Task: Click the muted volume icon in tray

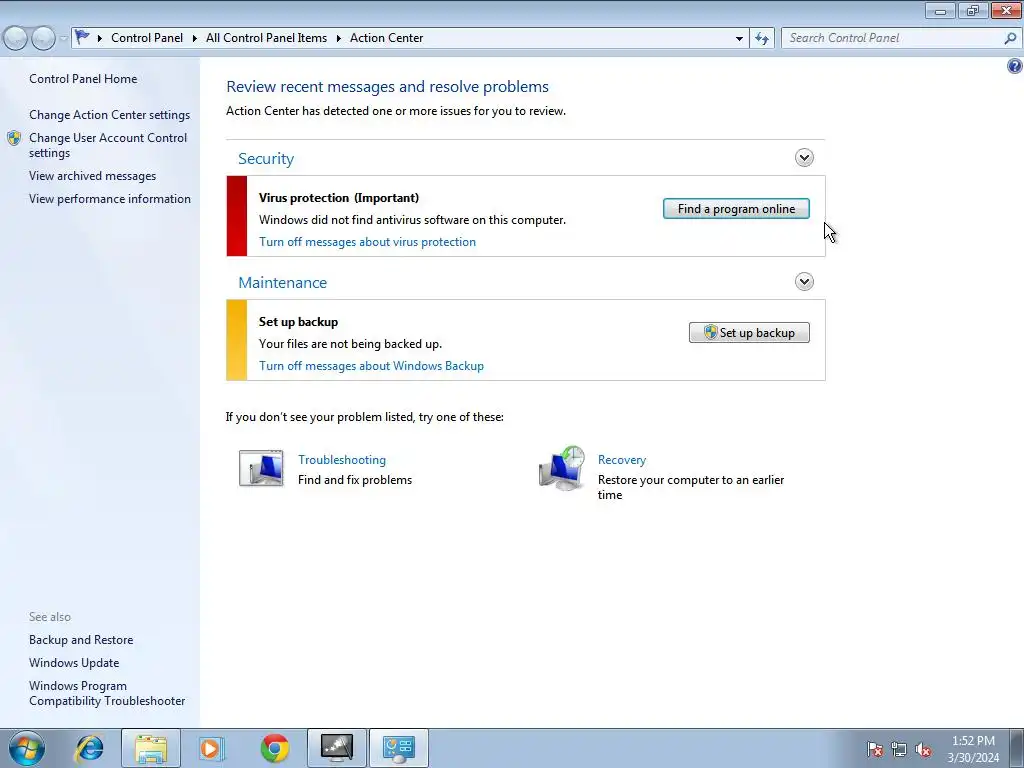Action: click(923, 749)
